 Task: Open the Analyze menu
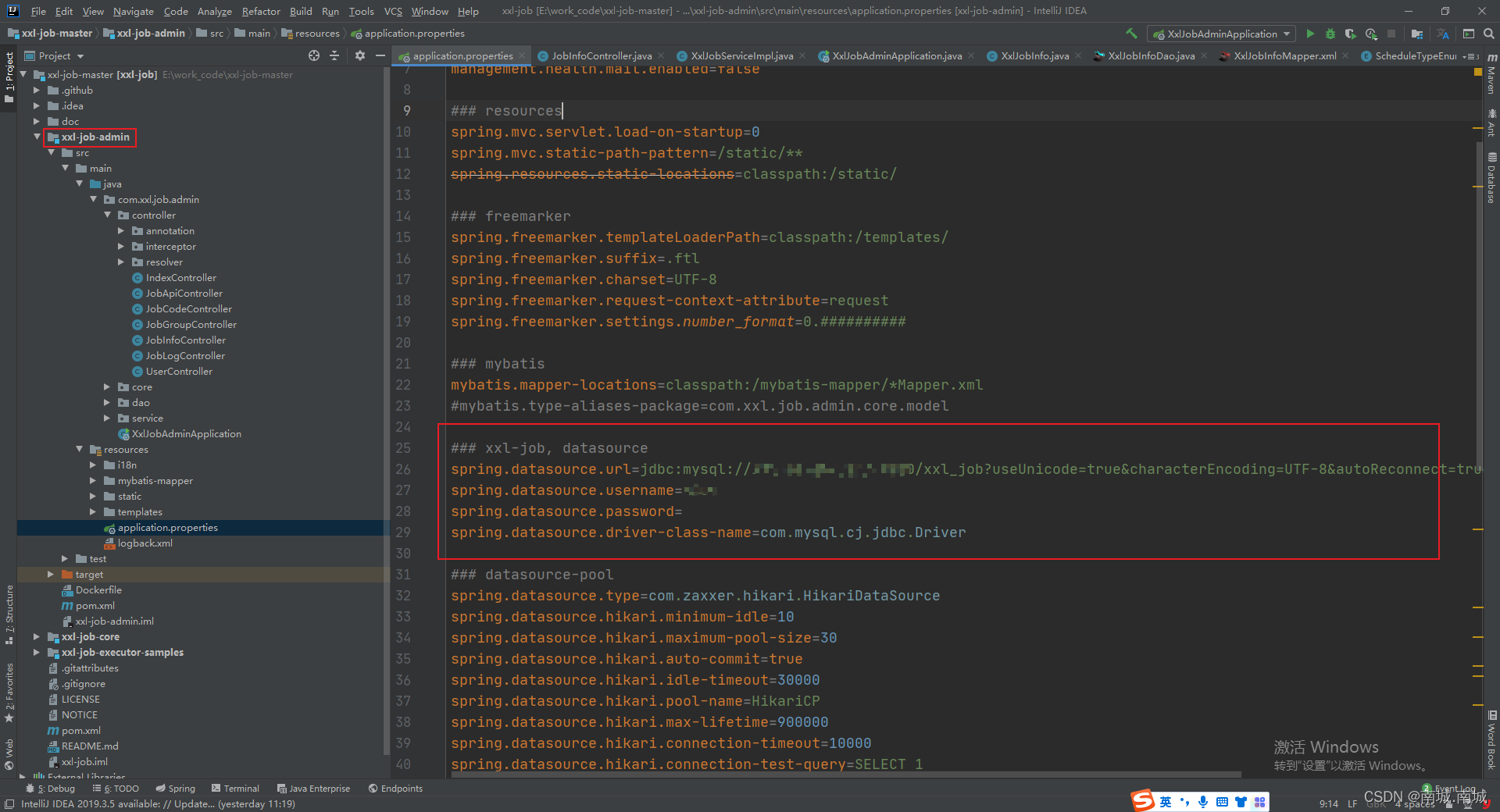pos(214,11)
